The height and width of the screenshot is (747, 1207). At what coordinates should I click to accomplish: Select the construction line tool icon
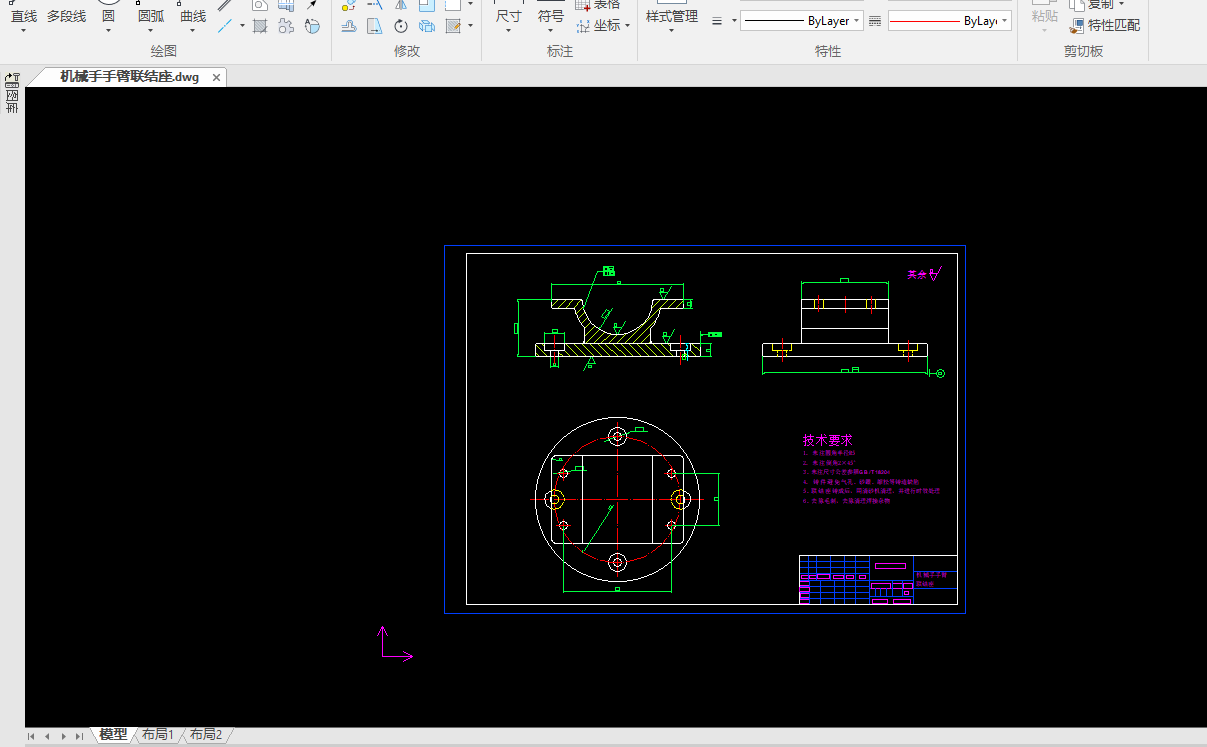tap(226, 26)
